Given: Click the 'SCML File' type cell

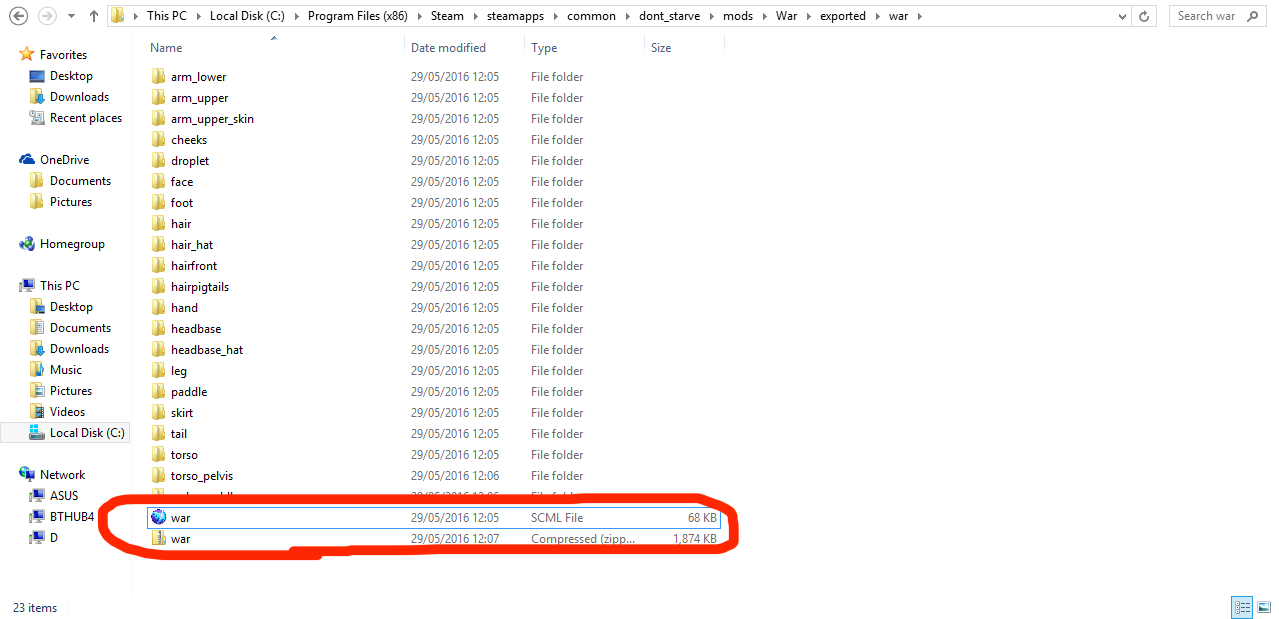Looking at the screenshot, I should [557, 518].
